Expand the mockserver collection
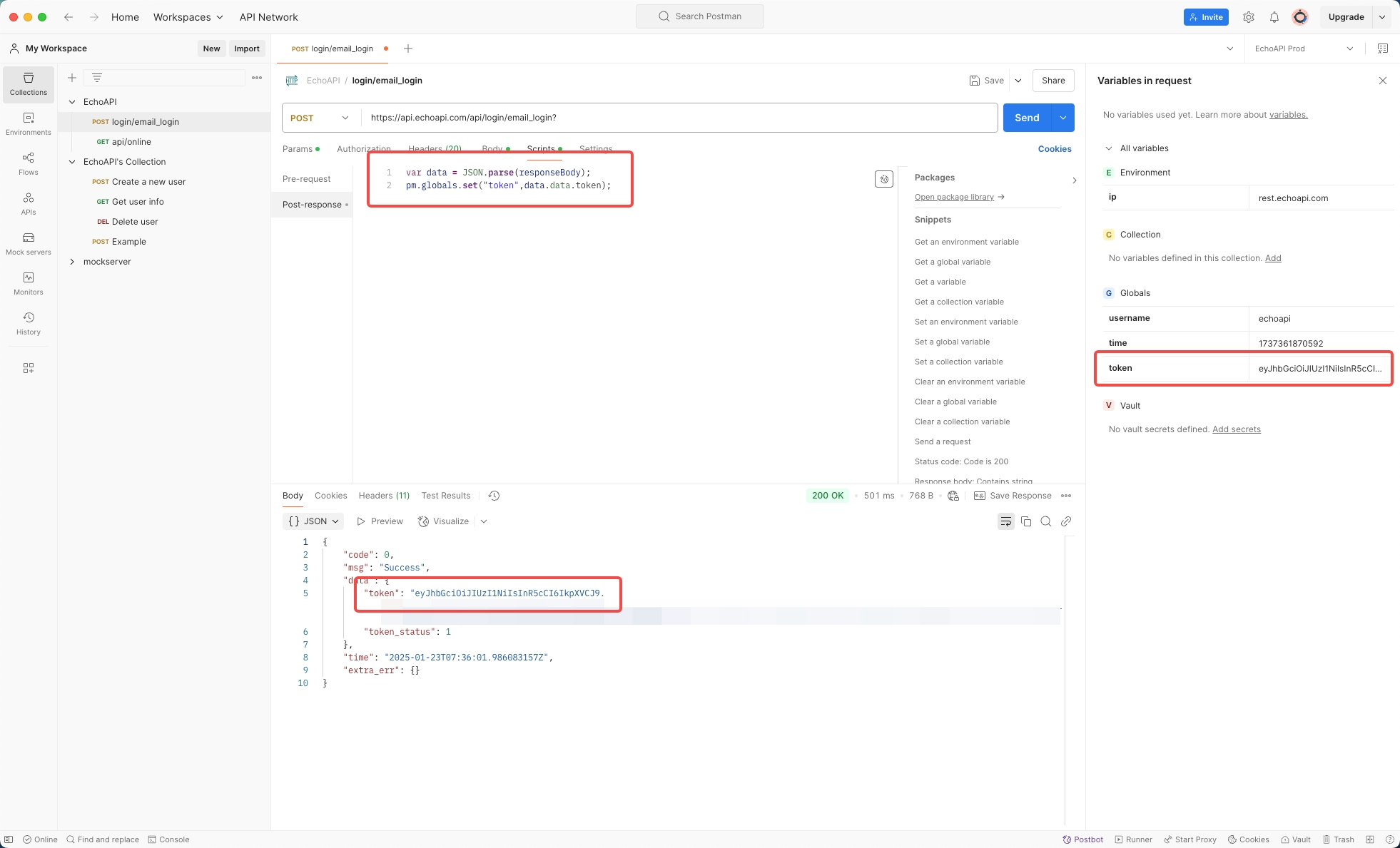1400x848 pixels. pos(72,262)
